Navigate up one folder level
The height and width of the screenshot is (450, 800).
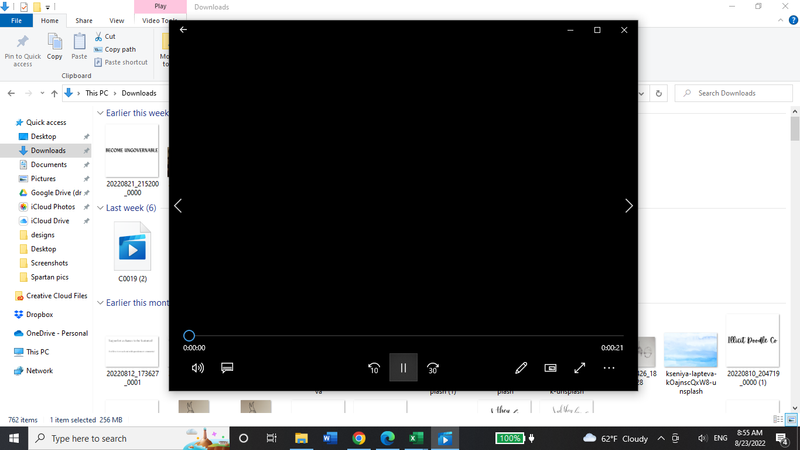[54, 93]
